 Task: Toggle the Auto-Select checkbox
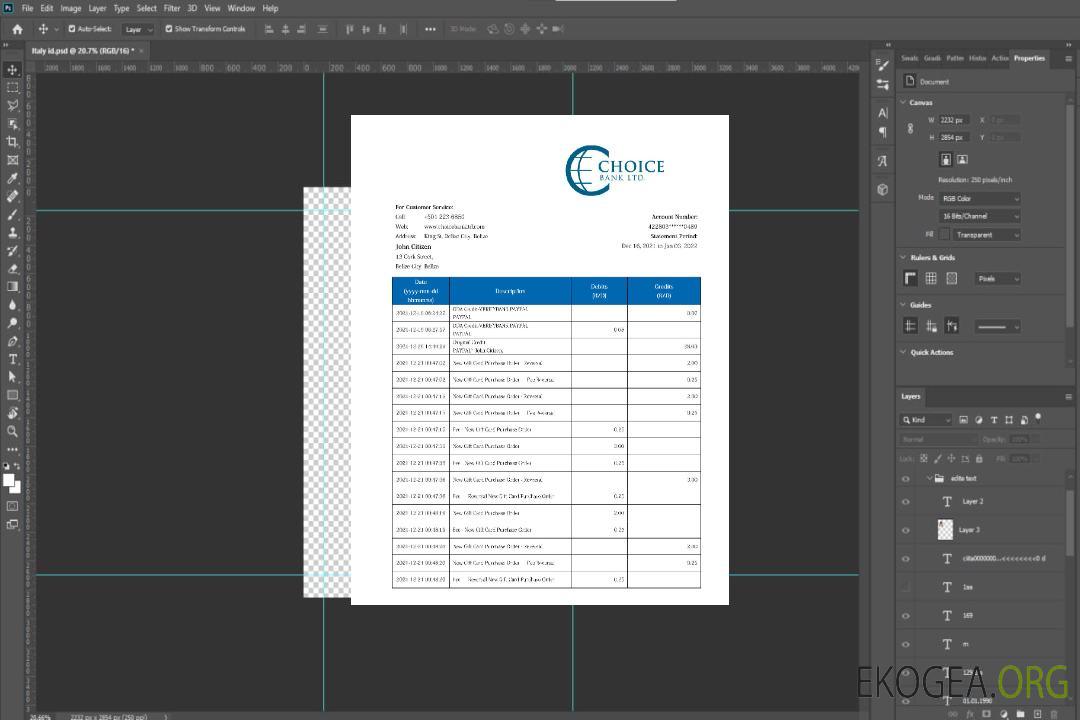click(72, 29)
